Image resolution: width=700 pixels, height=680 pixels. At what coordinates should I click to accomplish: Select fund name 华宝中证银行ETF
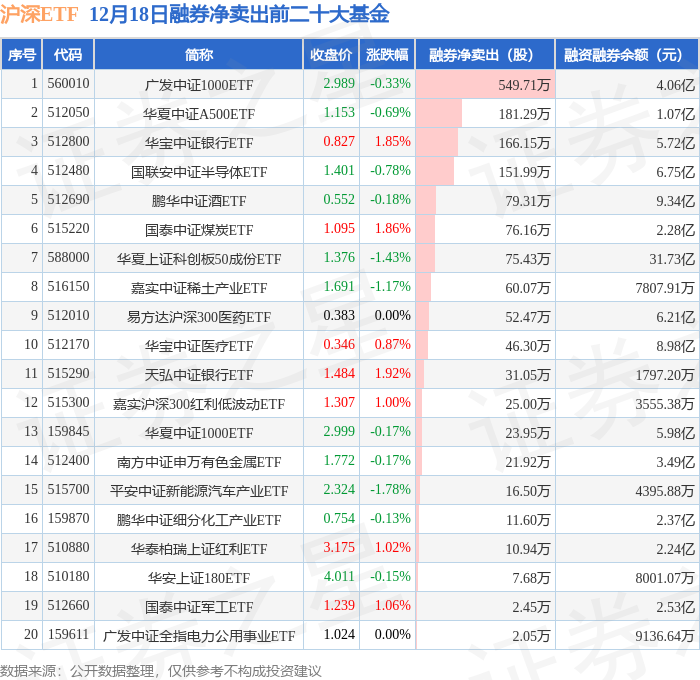199,143
